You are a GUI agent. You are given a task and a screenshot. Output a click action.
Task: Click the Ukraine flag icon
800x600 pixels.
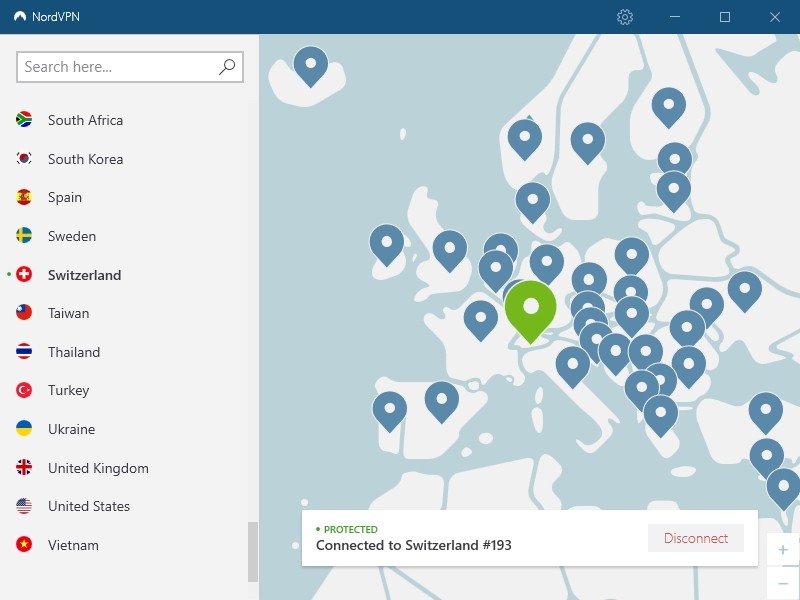[24, 428]
